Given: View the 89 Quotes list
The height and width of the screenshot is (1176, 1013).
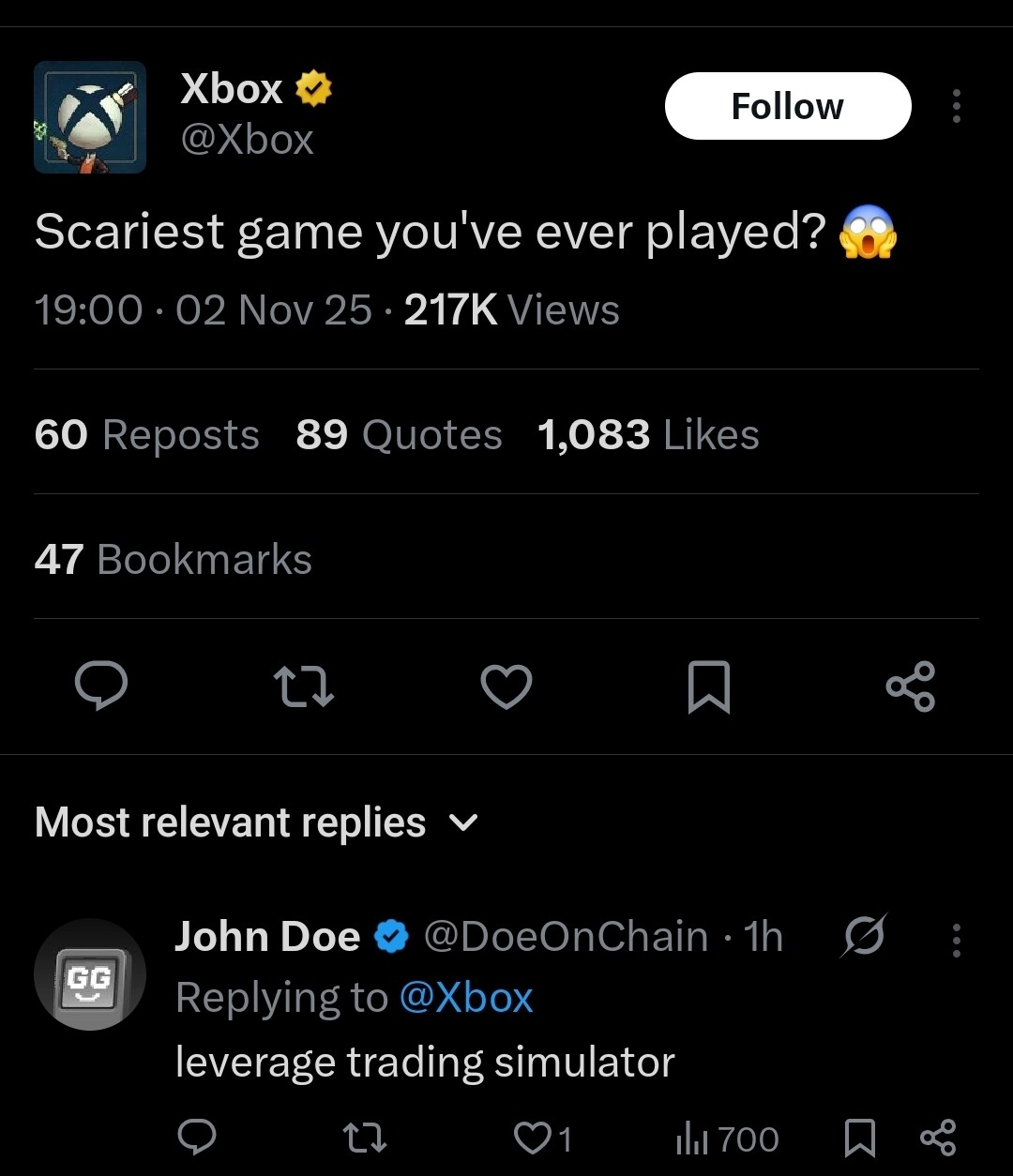Looking at the screenshot, I should coord(399,435).
